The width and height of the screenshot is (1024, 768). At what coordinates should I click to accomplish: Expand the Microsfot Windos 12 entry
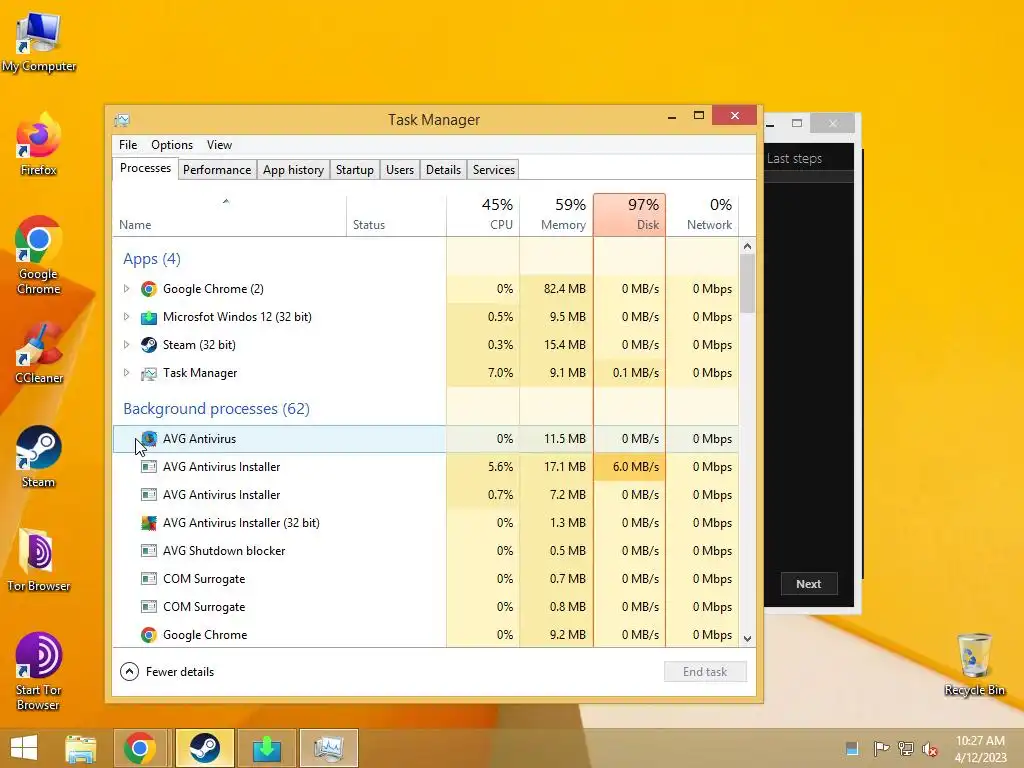pos(127,317)
